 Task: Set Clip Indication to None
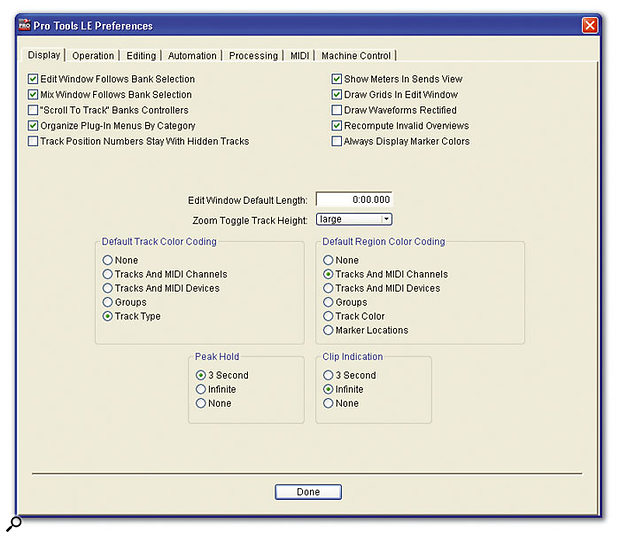[328, 403]
